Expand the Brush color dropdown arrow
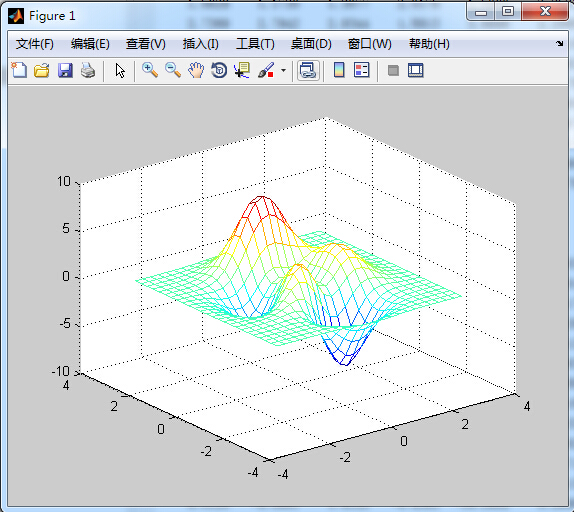The image size is (574, 512). (283, 70)
